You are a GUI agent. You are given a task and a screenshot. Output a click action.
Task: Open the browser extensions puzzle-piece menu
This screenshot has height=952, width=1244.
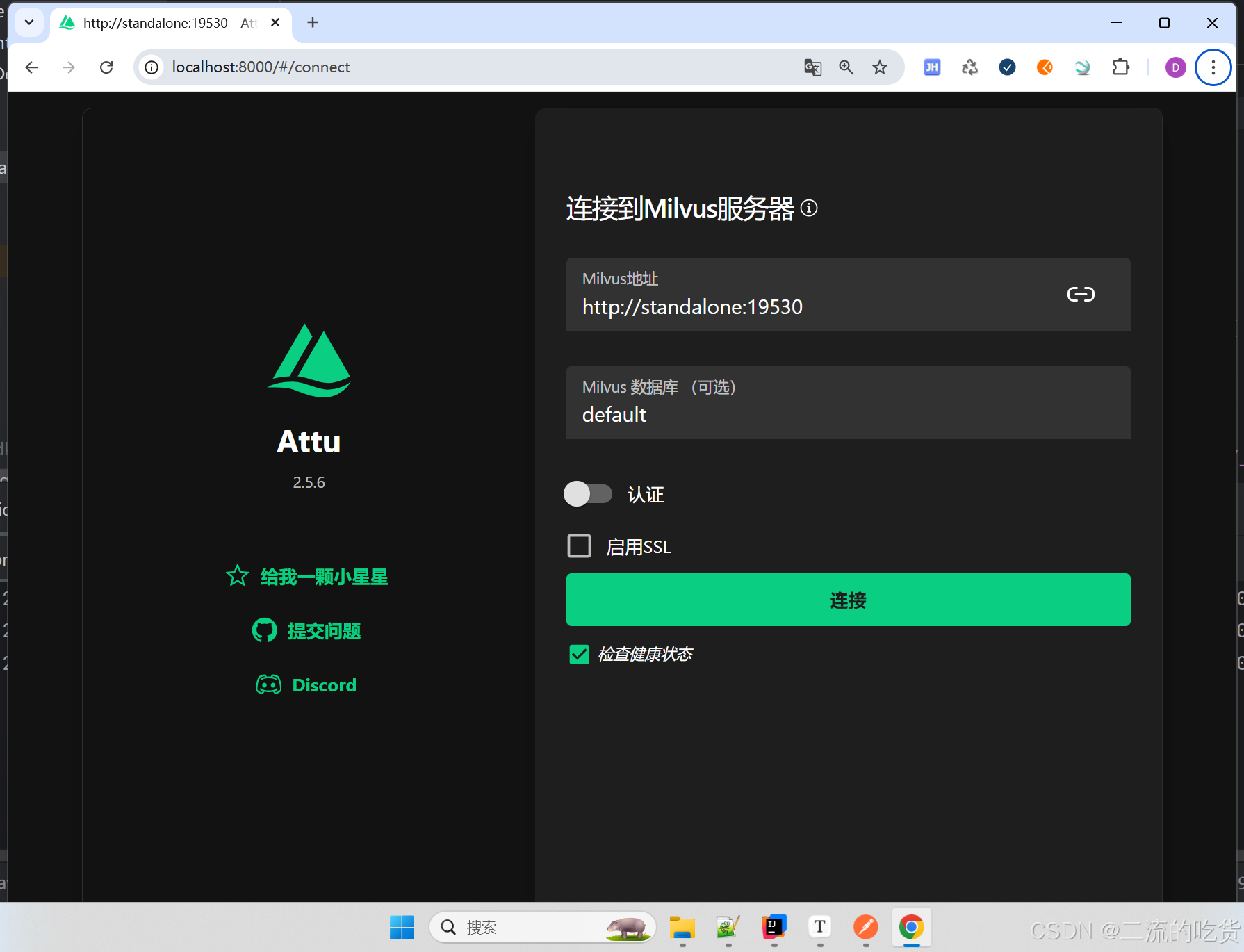click(1120, 67)
